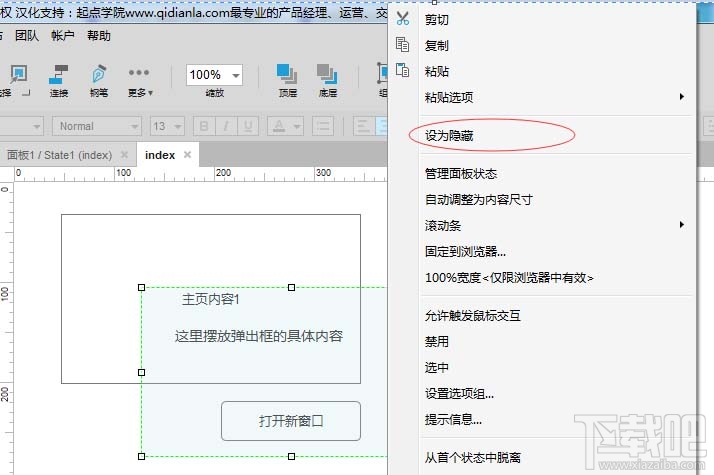This screenshot has height=475, width=714.
Task: Choose 管理面板状态 menu entry
Action: [x=461, y=174]
